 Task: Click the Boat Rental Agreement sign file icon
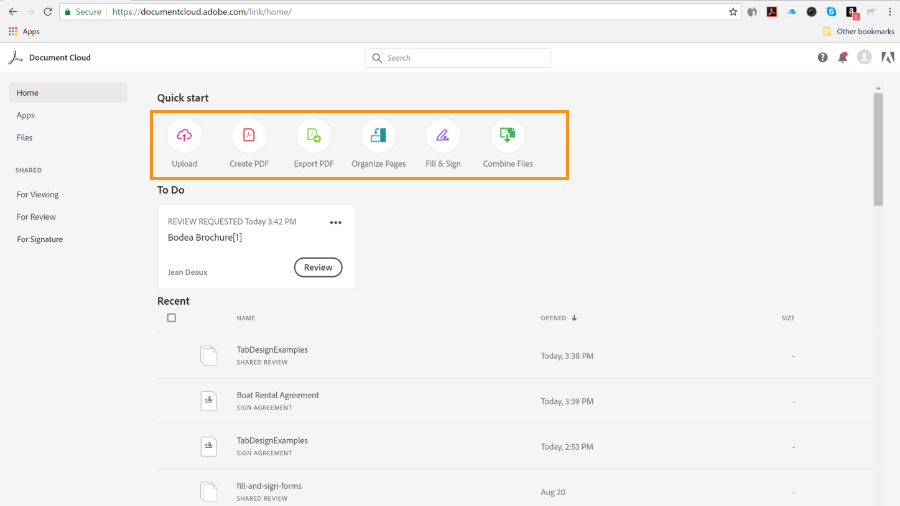coord(208,401)
